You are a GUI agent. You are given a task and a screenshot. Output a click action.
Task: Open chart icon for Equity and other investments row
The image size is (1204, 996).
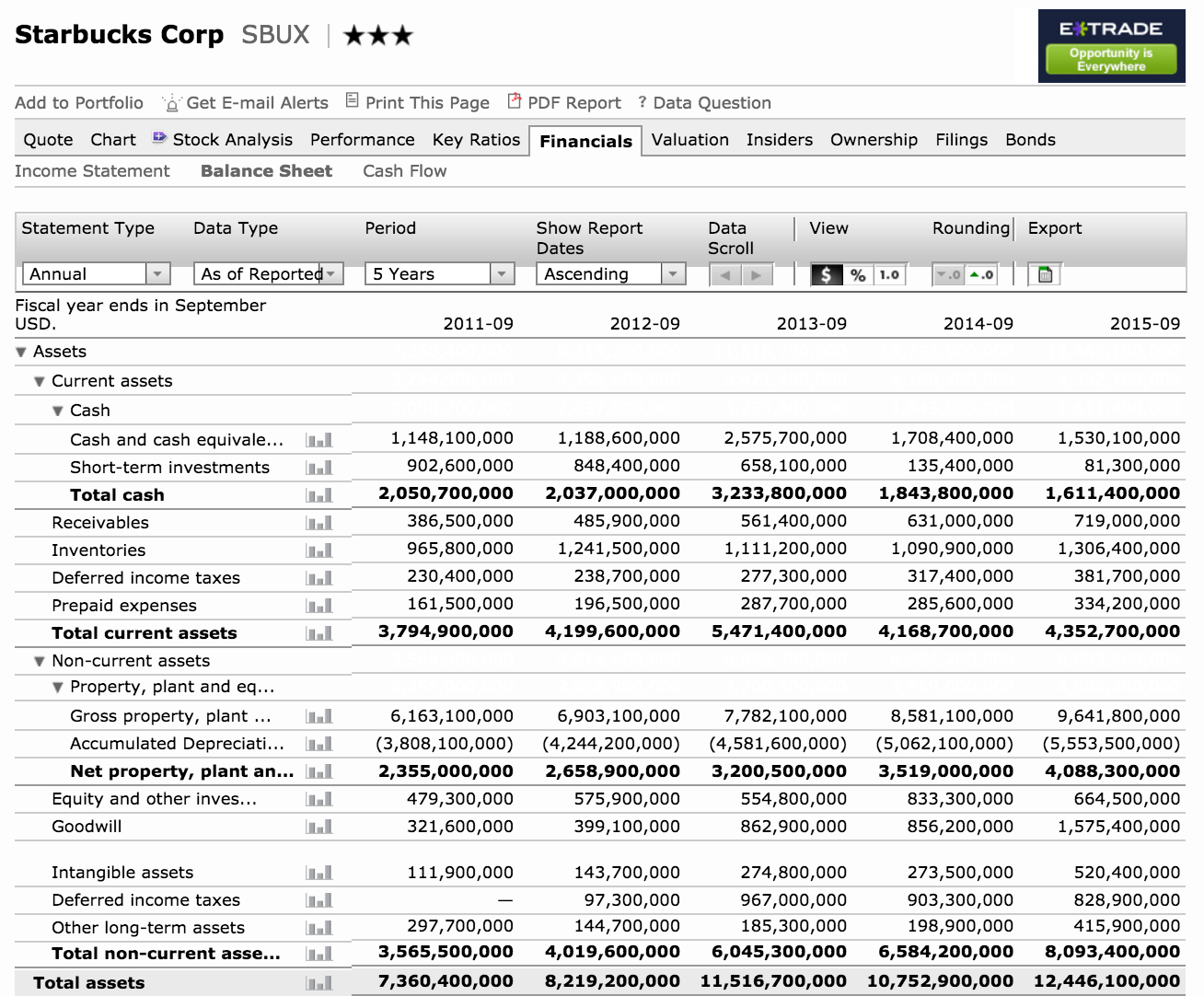coord(319,799)
